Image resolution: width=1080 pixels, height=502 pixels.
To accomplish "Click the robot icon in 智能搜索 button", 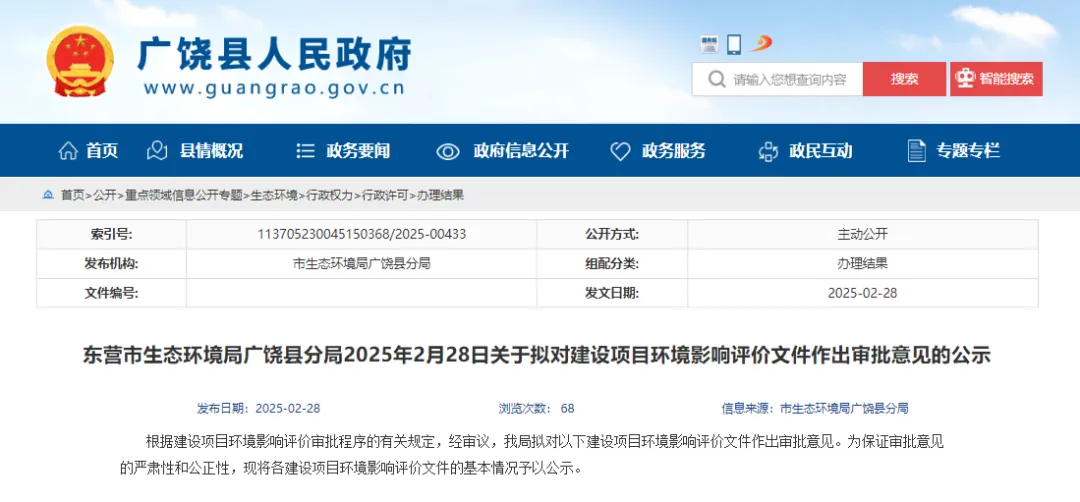I will pyautogui.click(x=964, y=79).
